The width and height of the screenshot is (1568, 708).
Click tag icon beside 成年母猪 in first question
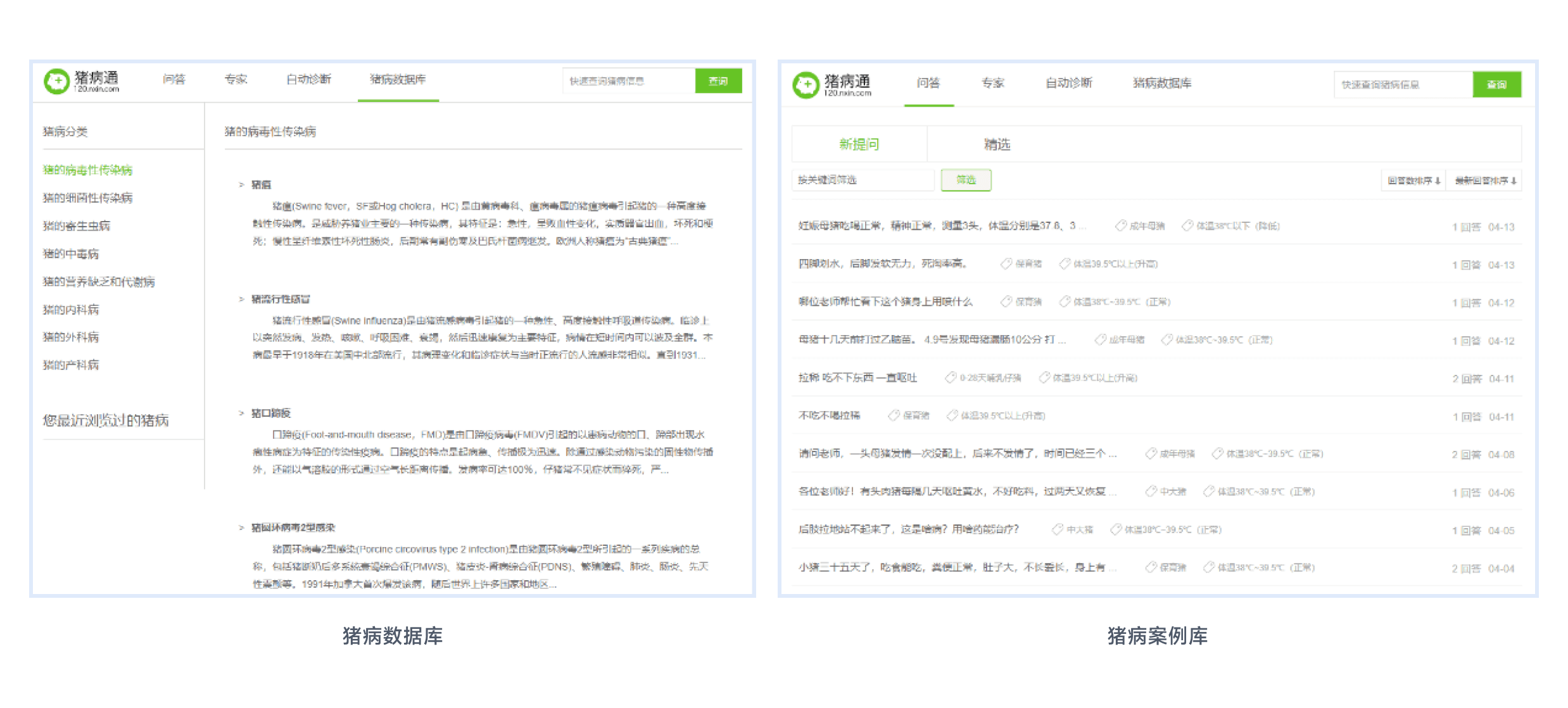[x=1120, y=225]
